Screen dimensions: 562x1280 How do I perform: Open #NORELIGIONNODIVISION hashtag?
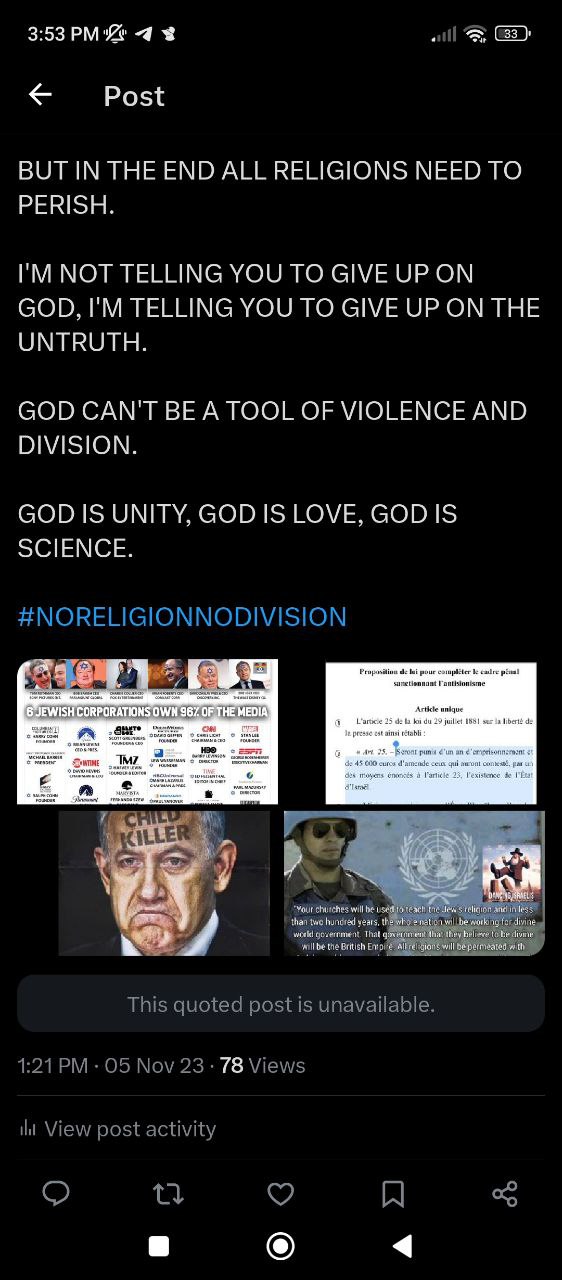(x=182, y=616)
